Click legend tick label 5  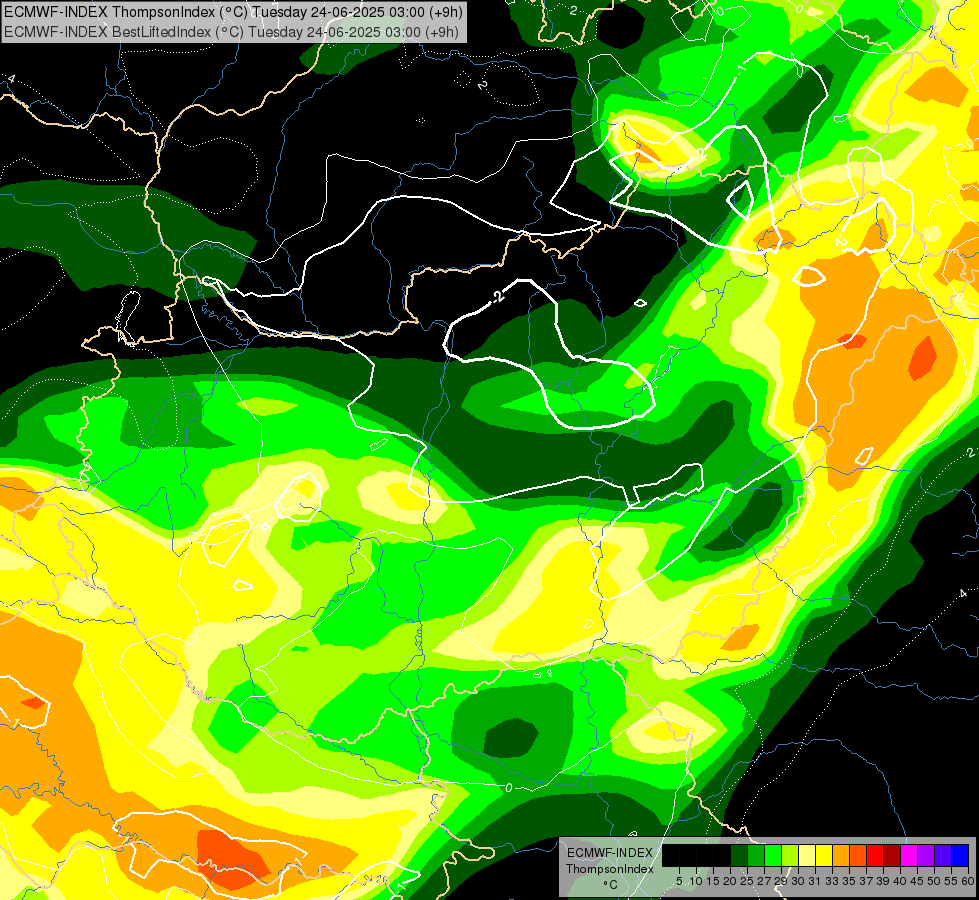point(679,881)
